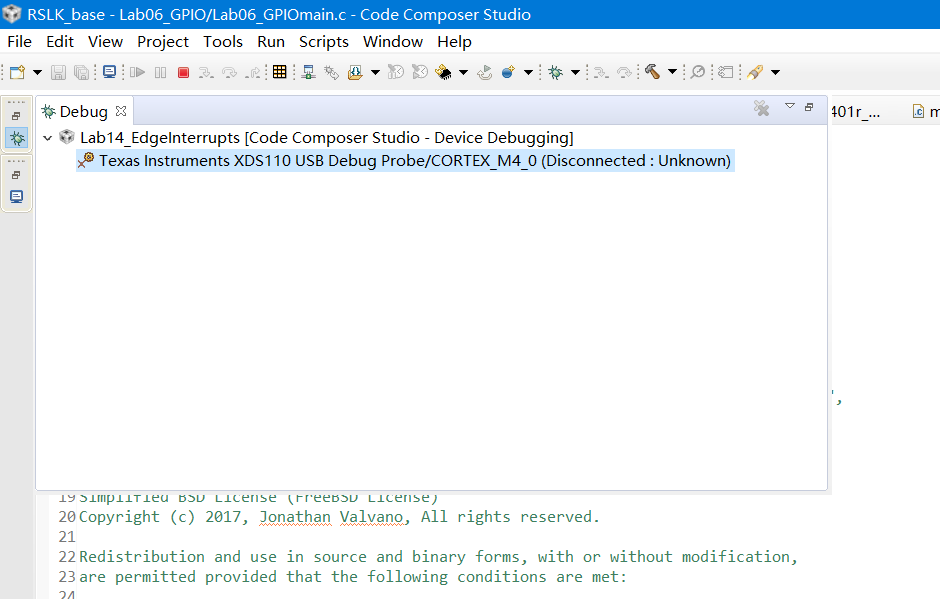Click the Step Return icon
The height and width of the screenshot is (599, 940).
[x=254, y=73]
